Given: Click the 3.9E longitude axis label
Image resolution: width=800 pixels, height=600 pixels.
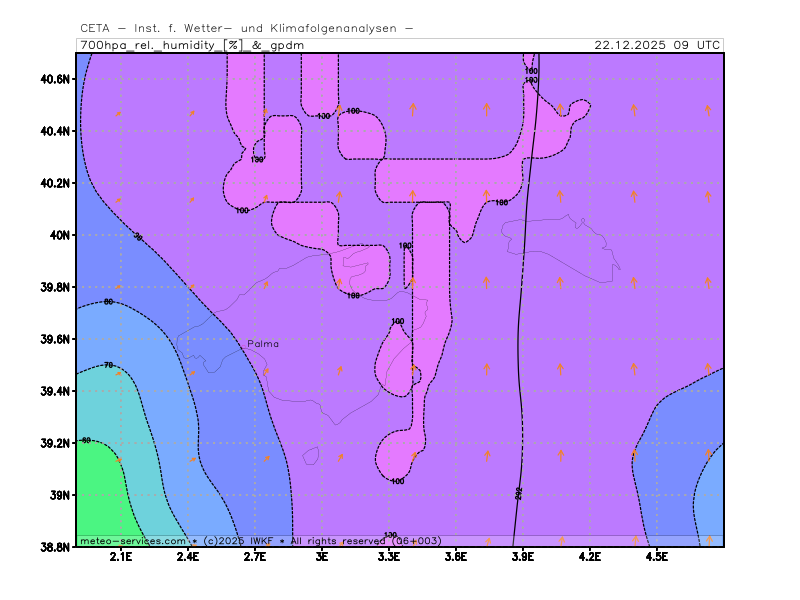Looking at the screenshot, I should 522,557.
